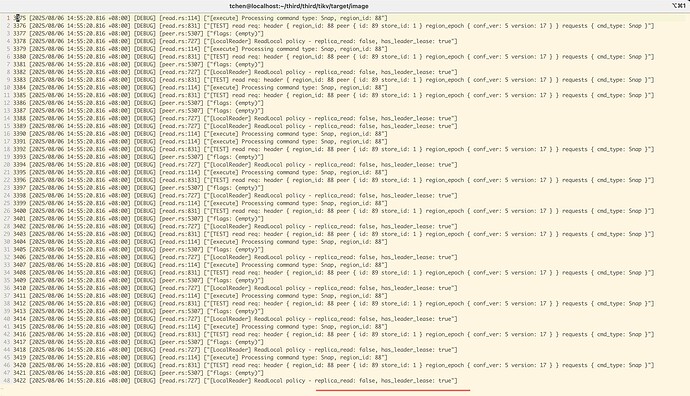This screenshot has width=690, height=396.
Task: Click LocalReader entry 3388
Action: click(235, 118)
